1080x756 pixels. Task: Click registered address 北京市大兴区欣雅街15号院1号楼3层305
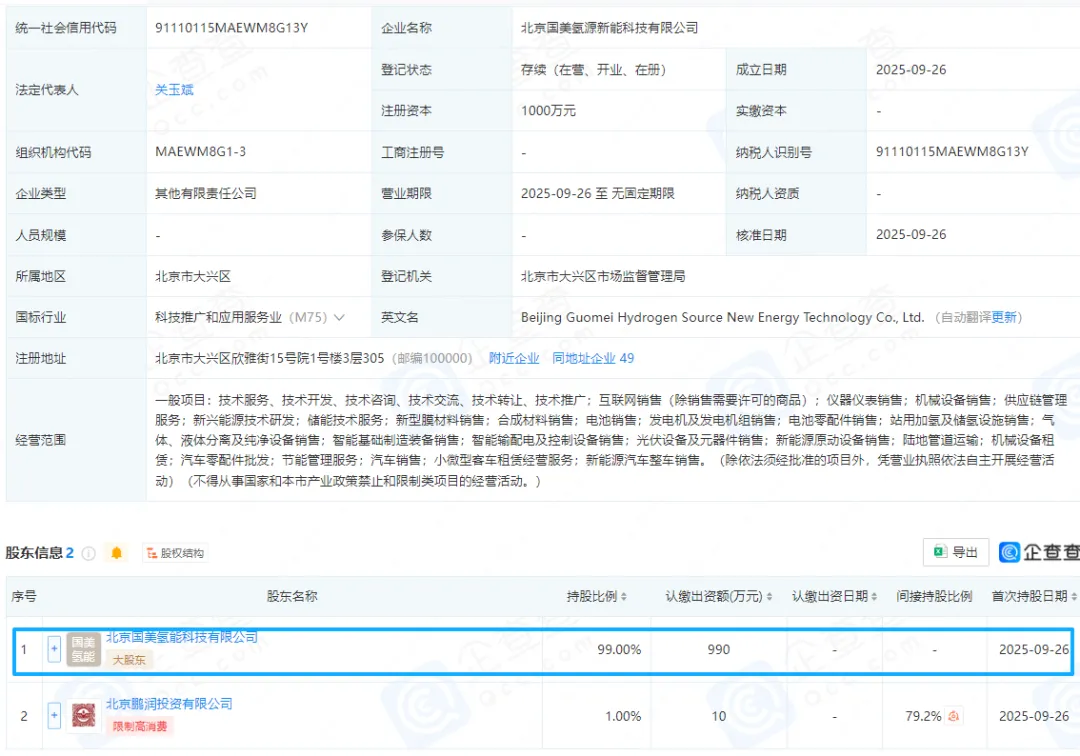coord(269,358)
